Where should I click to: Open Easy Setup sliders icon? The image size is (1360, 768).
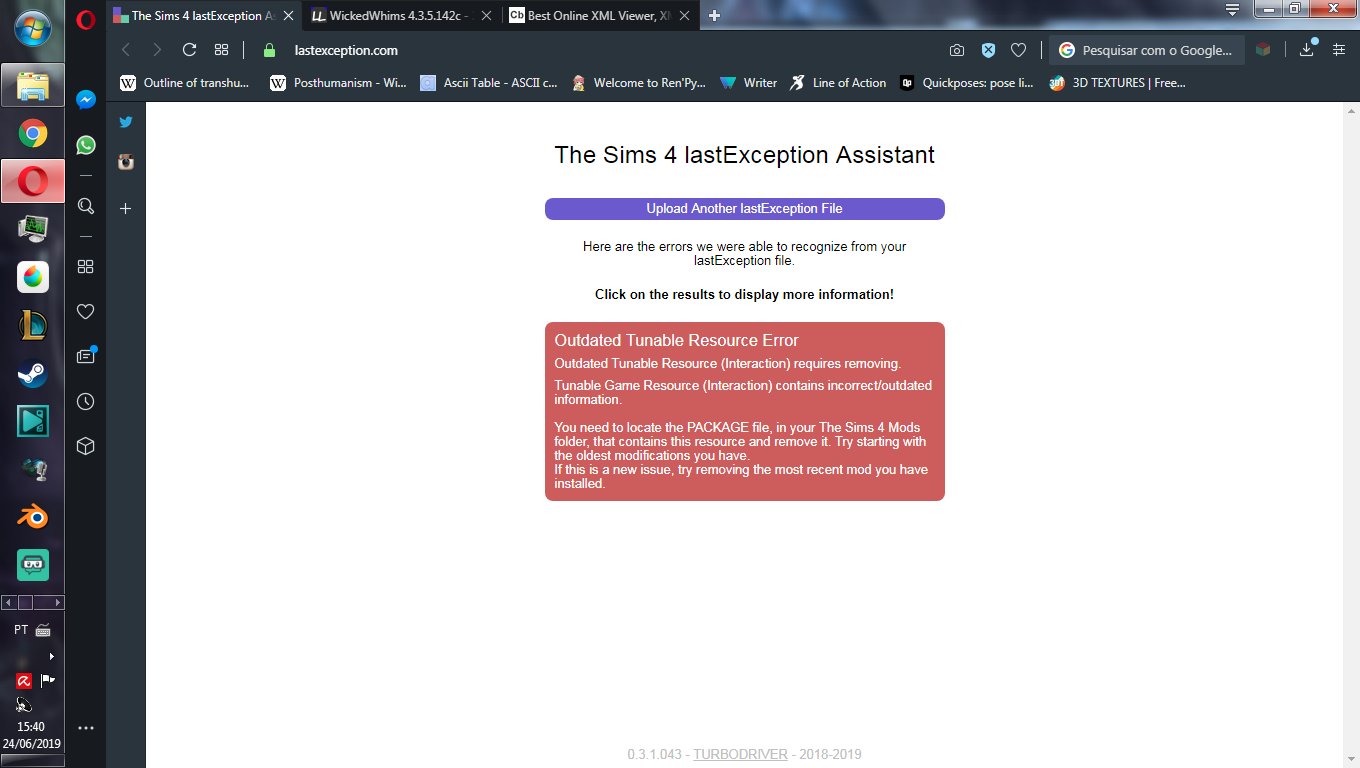[1339, 50]
